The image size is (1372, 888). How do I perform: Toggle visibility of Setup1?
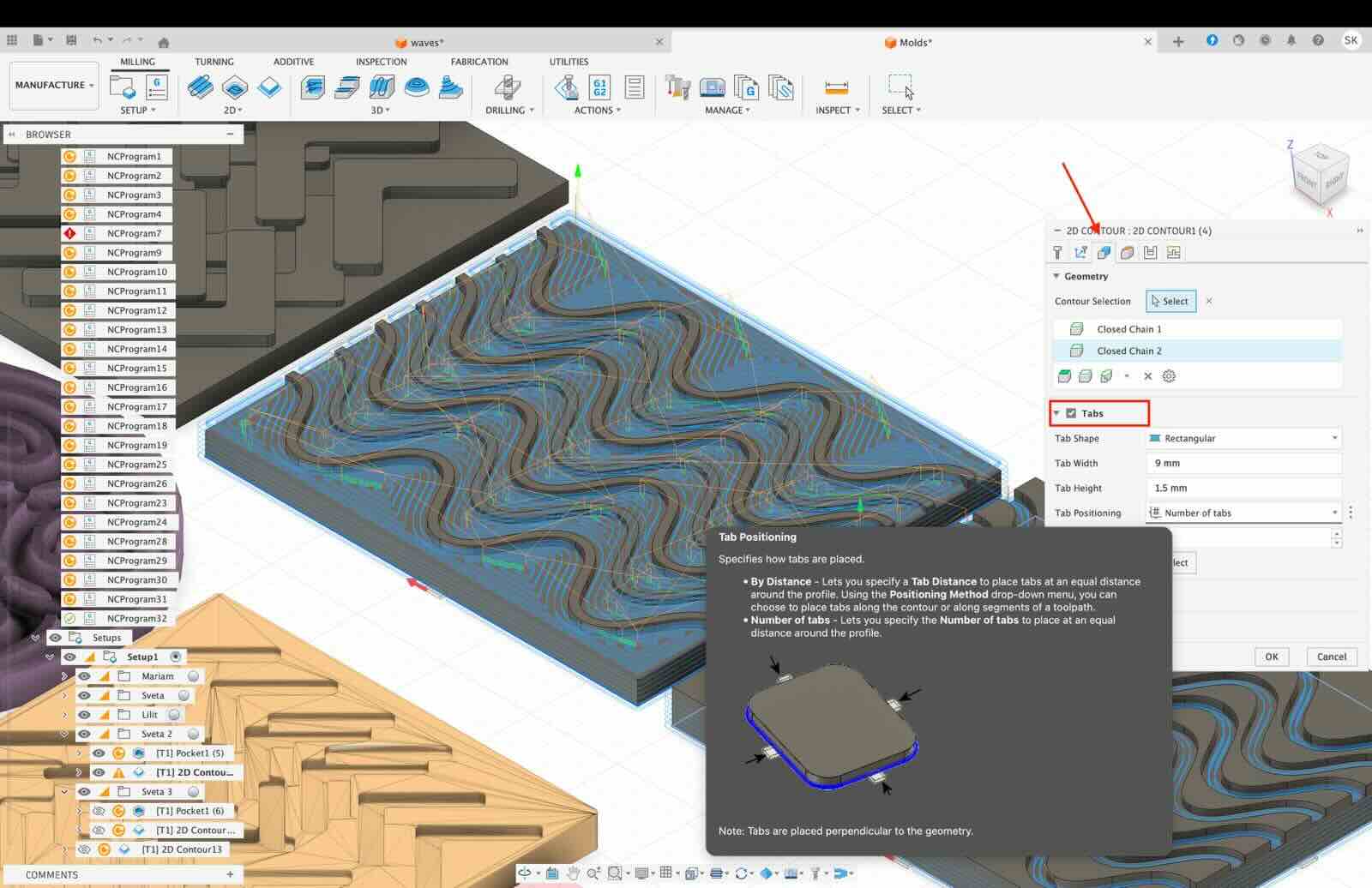click(69, 657)
